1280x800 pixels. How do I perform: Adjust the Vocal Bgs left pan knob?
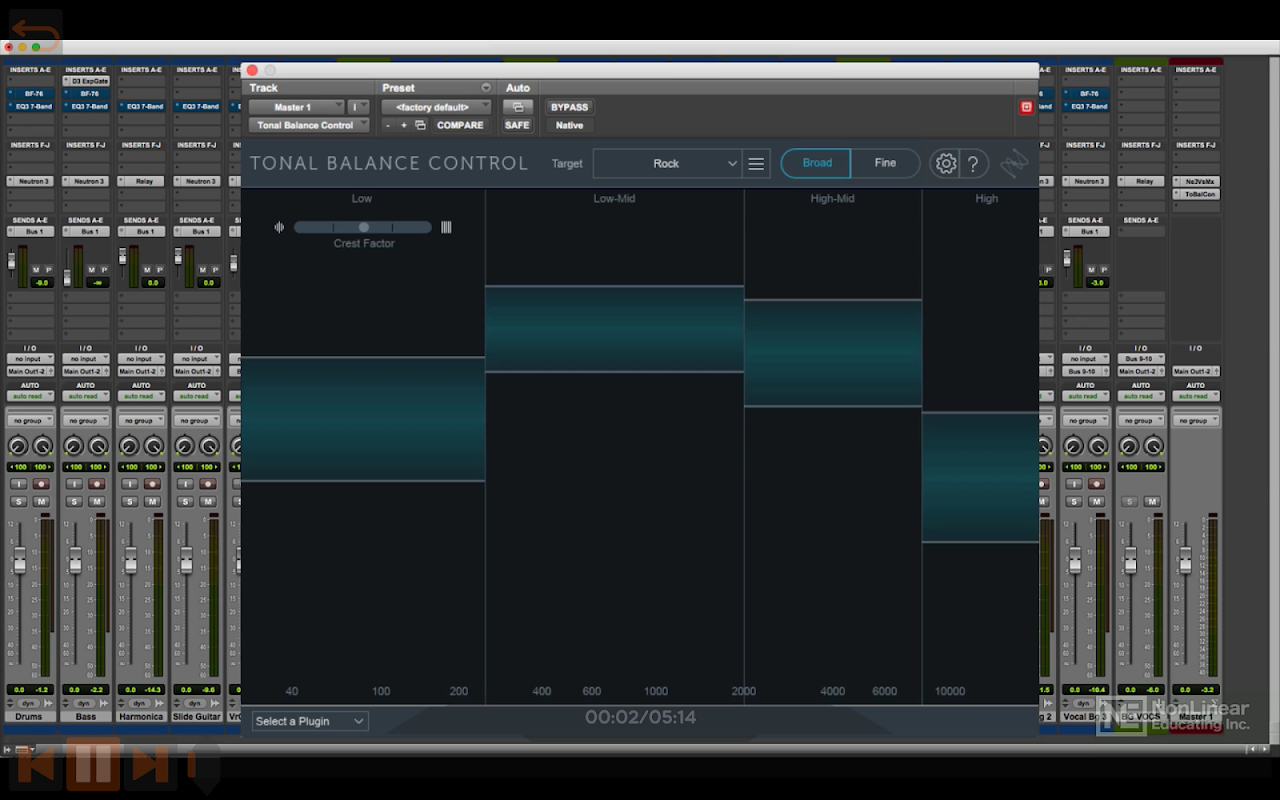[x=1073, y=446]
